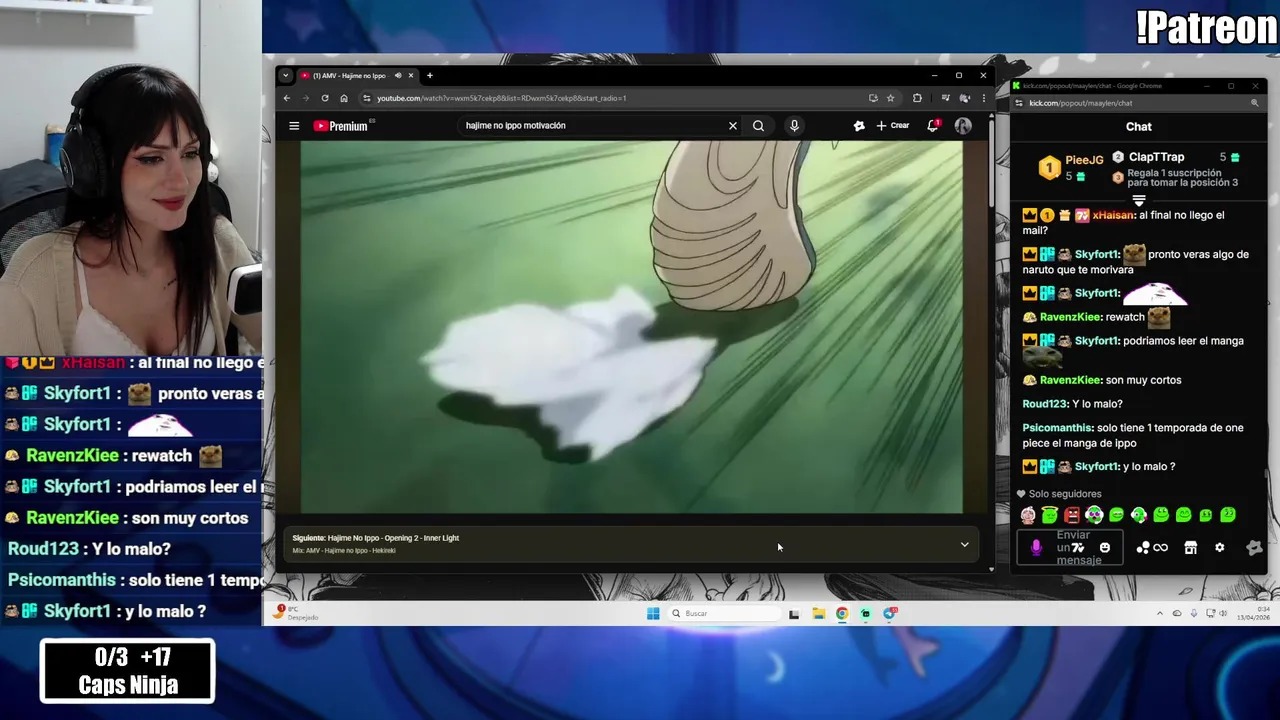Click the Crear button on YouTube

(893, 126)
